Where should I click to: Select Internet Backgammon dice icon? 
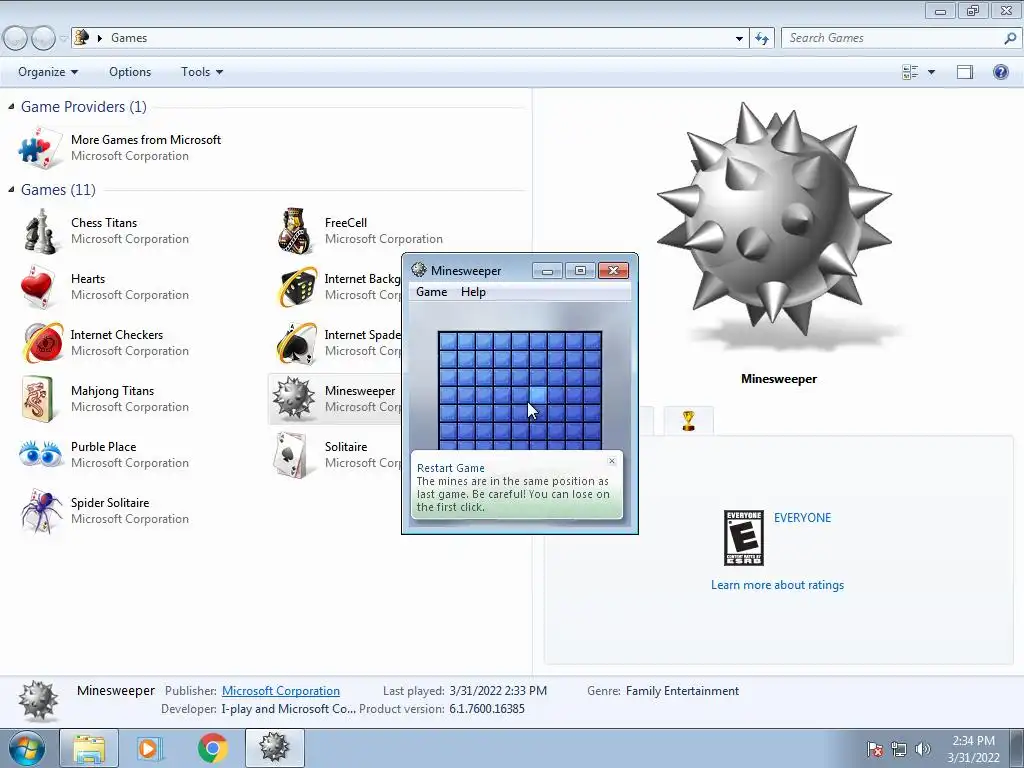point(298,287)
